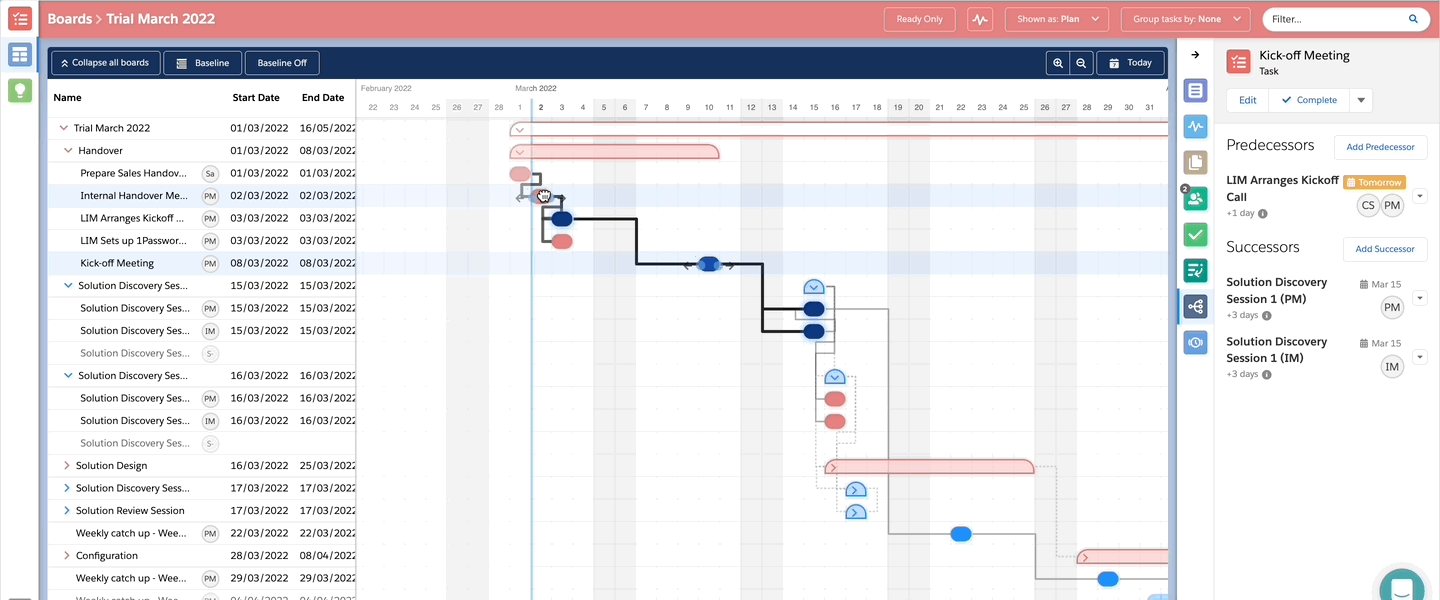This screenshot has height=600, width=1440.
Task: Click the zoom in magnifier on Gantt toolbar
Action: [1058, 63]
